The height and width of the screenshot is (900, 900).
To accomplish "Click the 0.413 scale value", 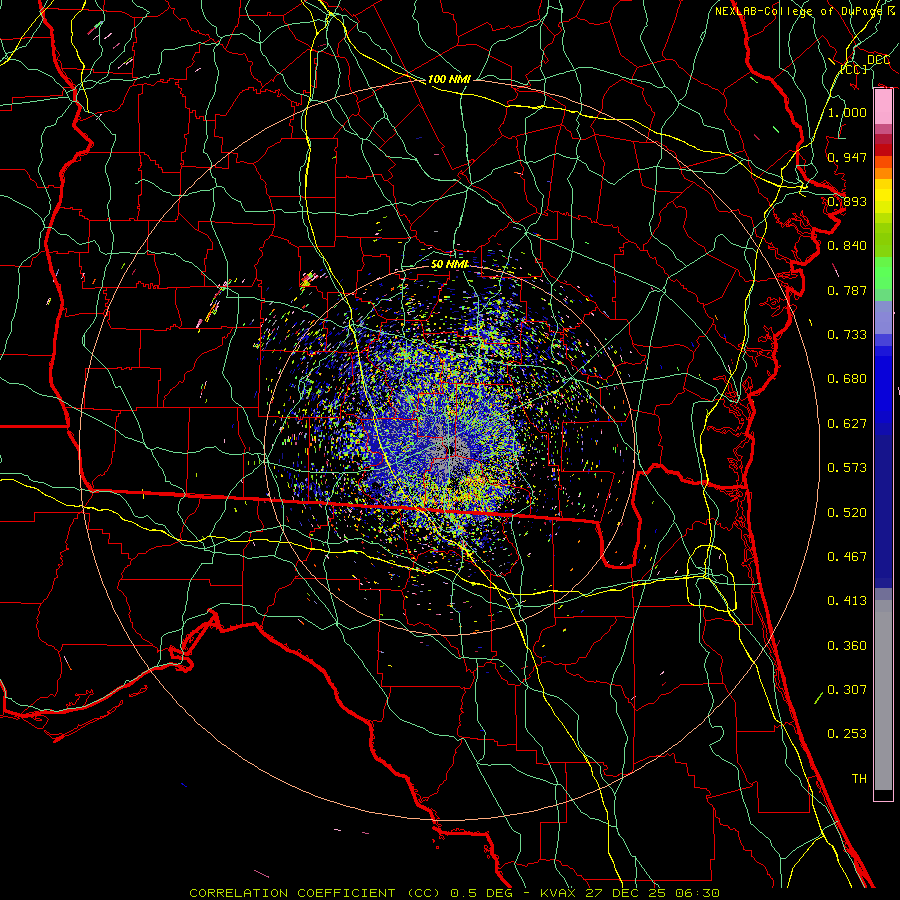I will (847, 601).
